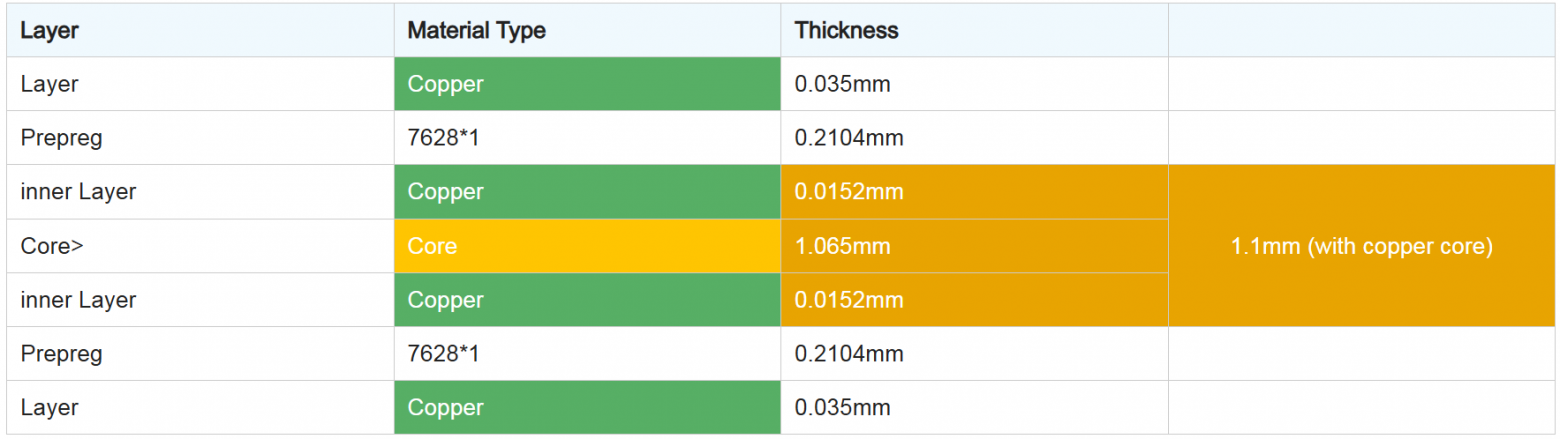Click the "1.1mm (with copper core)" merged cell
This screenshot has height=439, width=1560.
pos(1362,246)
